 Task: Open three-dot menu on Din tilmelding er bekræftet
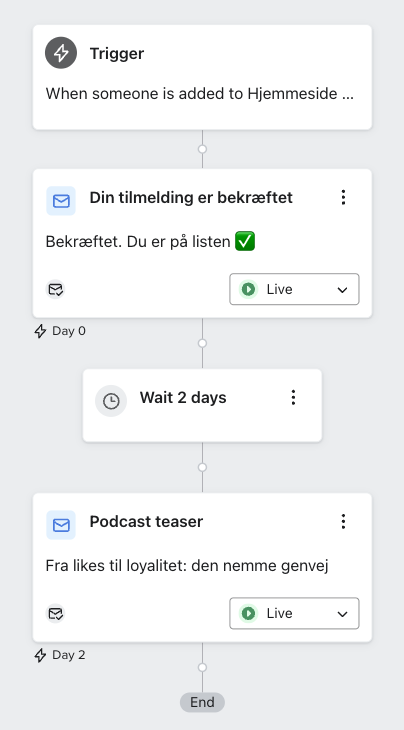point(343,197)
